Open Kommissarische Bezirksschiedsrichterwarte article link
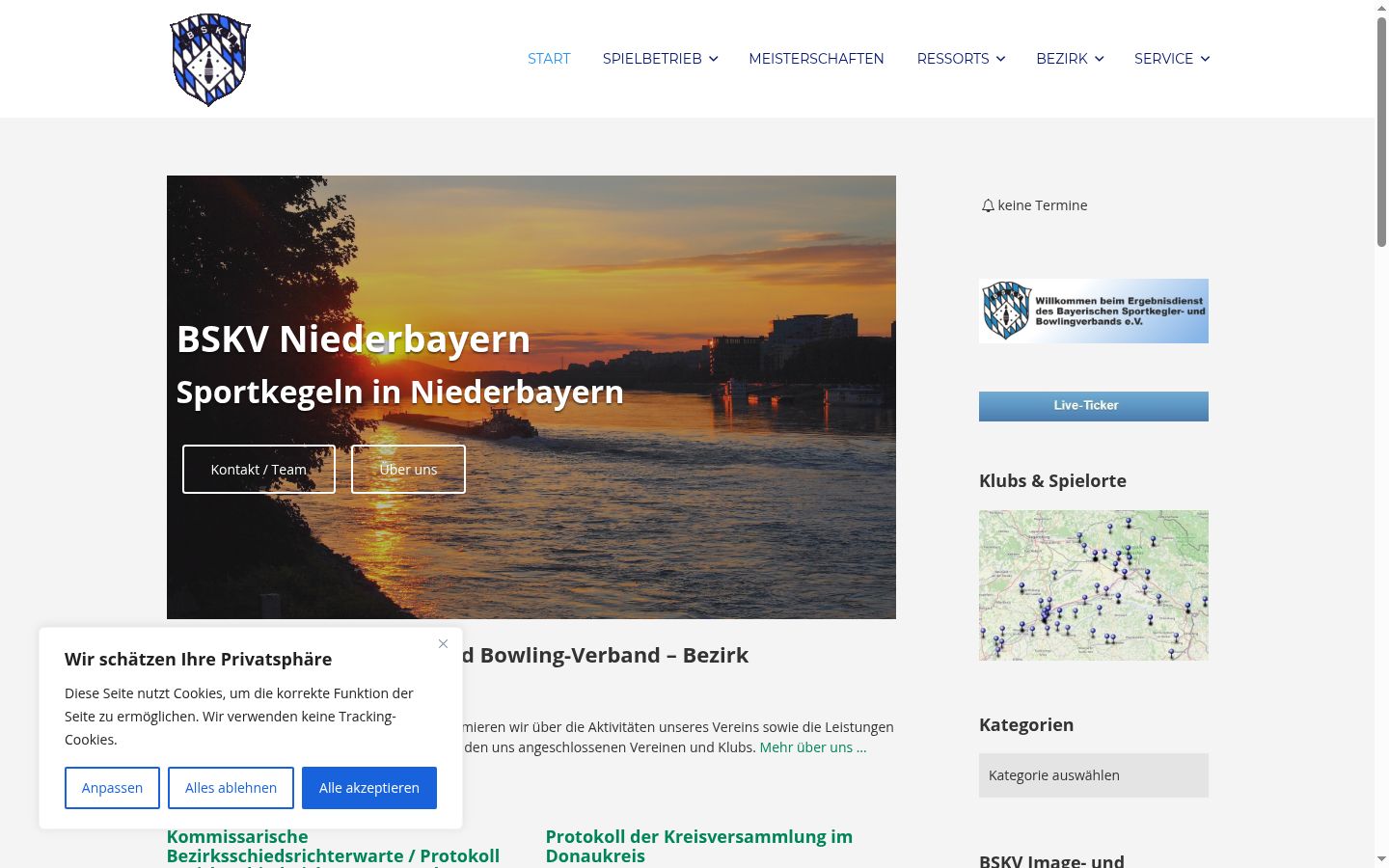Viewport: 1389px width, 868px height. coord(333,847)
